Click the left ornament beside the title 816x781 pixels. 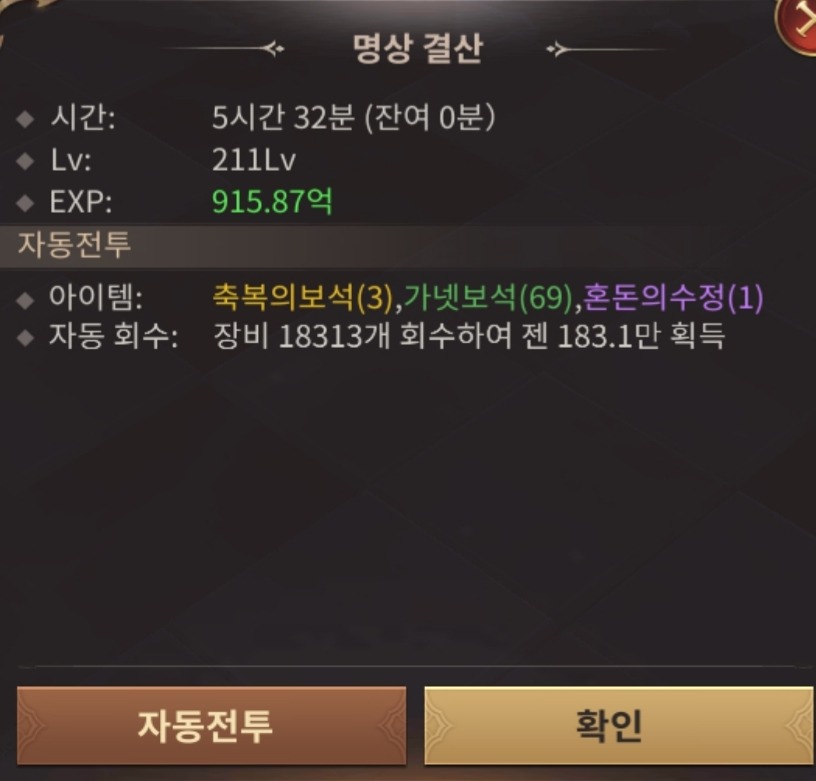(224, 49)
